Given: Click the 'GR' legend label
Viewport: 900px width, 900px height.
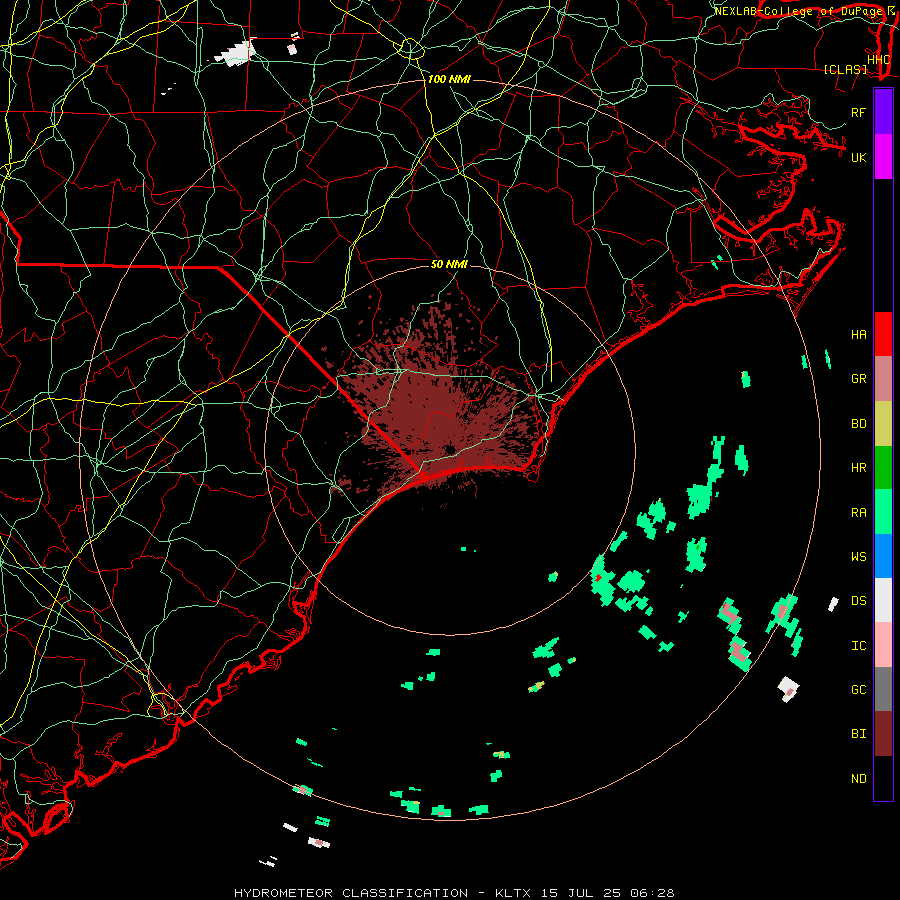Looking at the screenshot, I should 858,379.
